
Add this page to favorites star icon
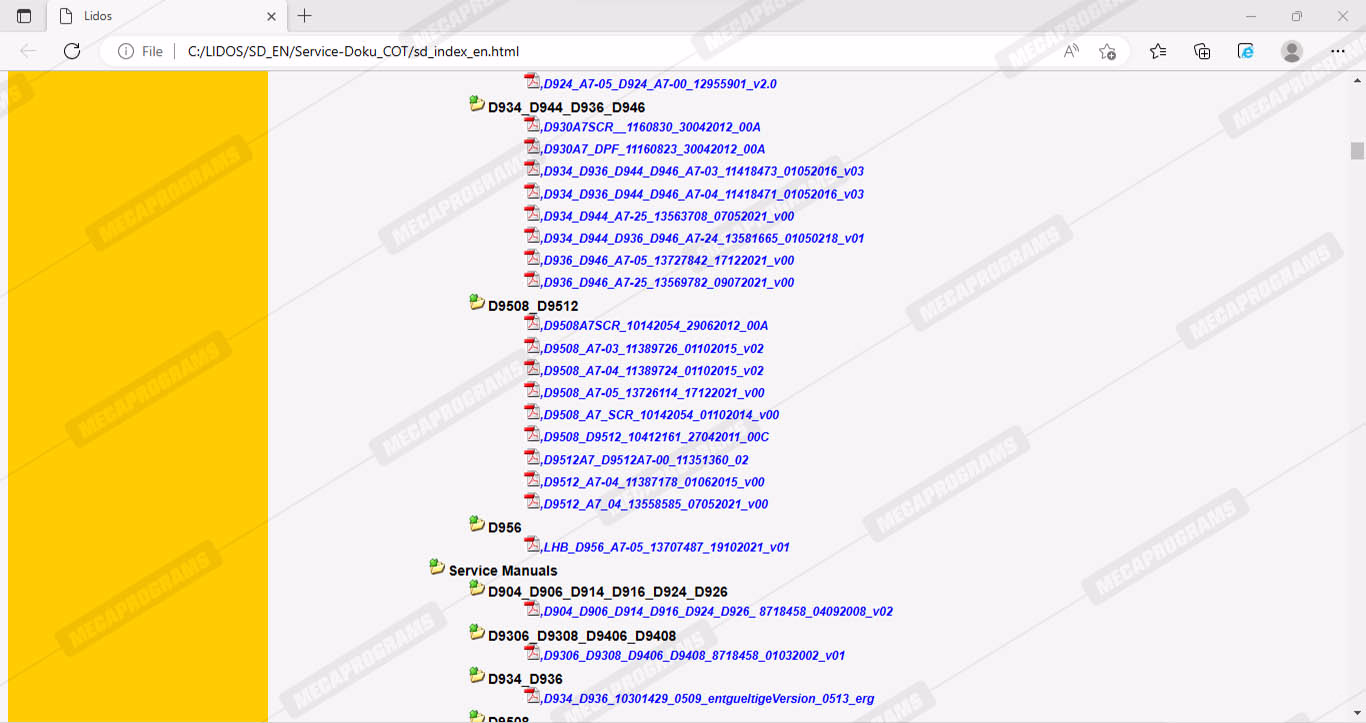[1107, 51]
